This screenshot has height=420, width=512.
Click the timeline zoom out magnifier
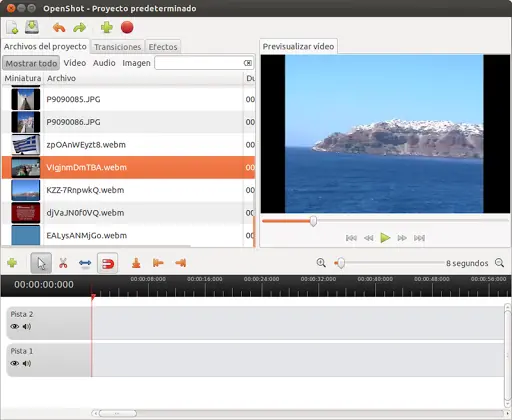pos(499,263)
